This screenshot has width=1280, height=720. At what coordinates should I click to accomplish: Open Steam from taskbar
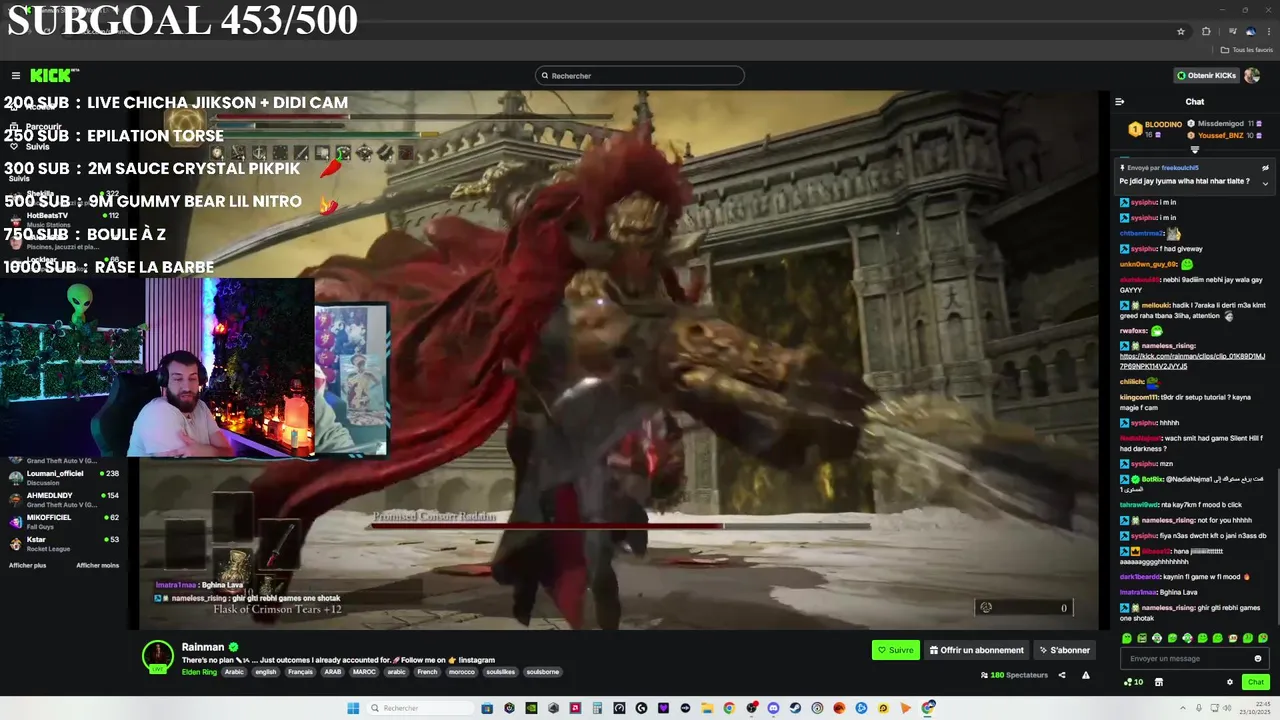click(x=795, y=708)
